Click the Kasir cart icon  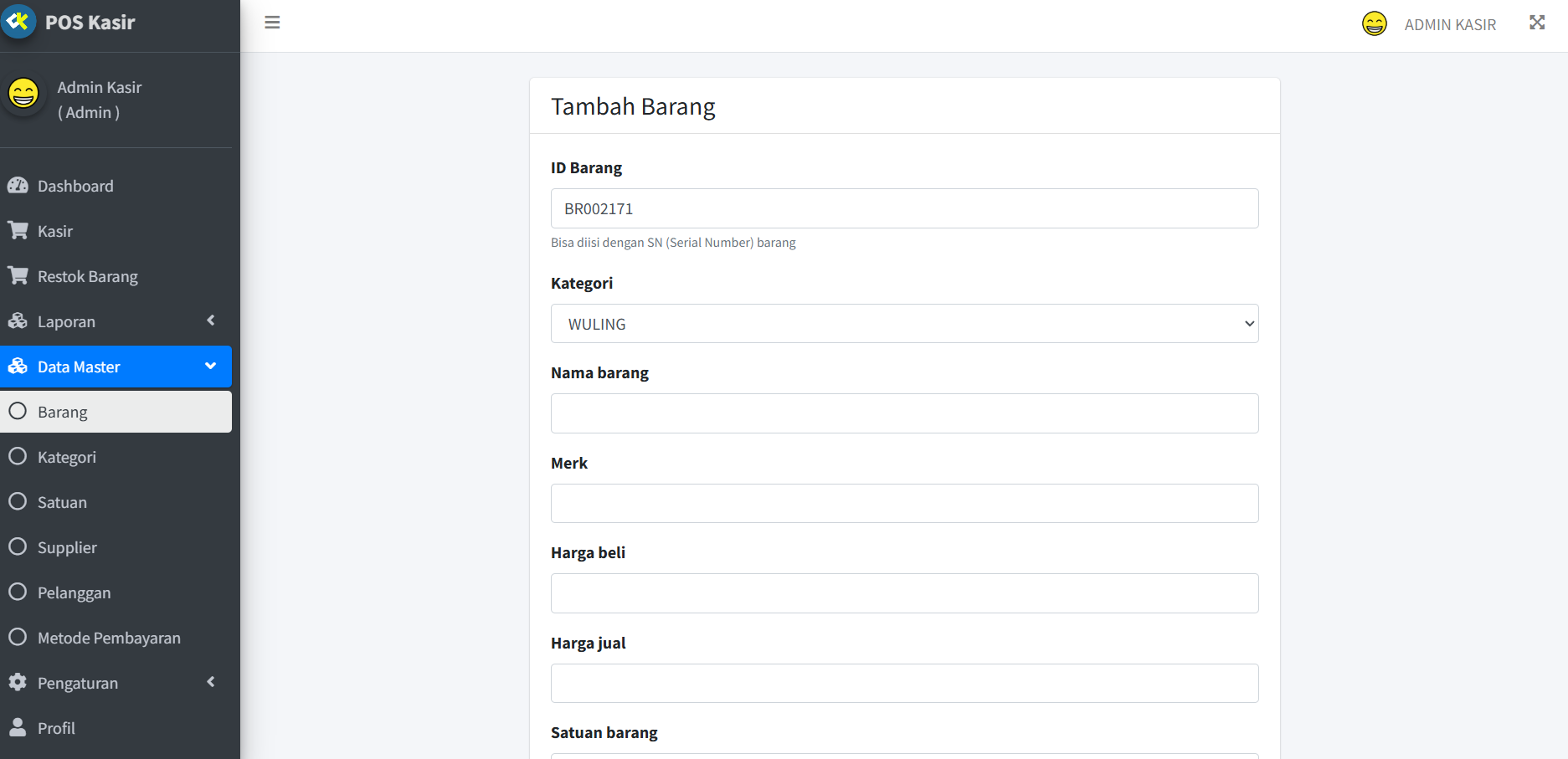[x=18, y=230]
